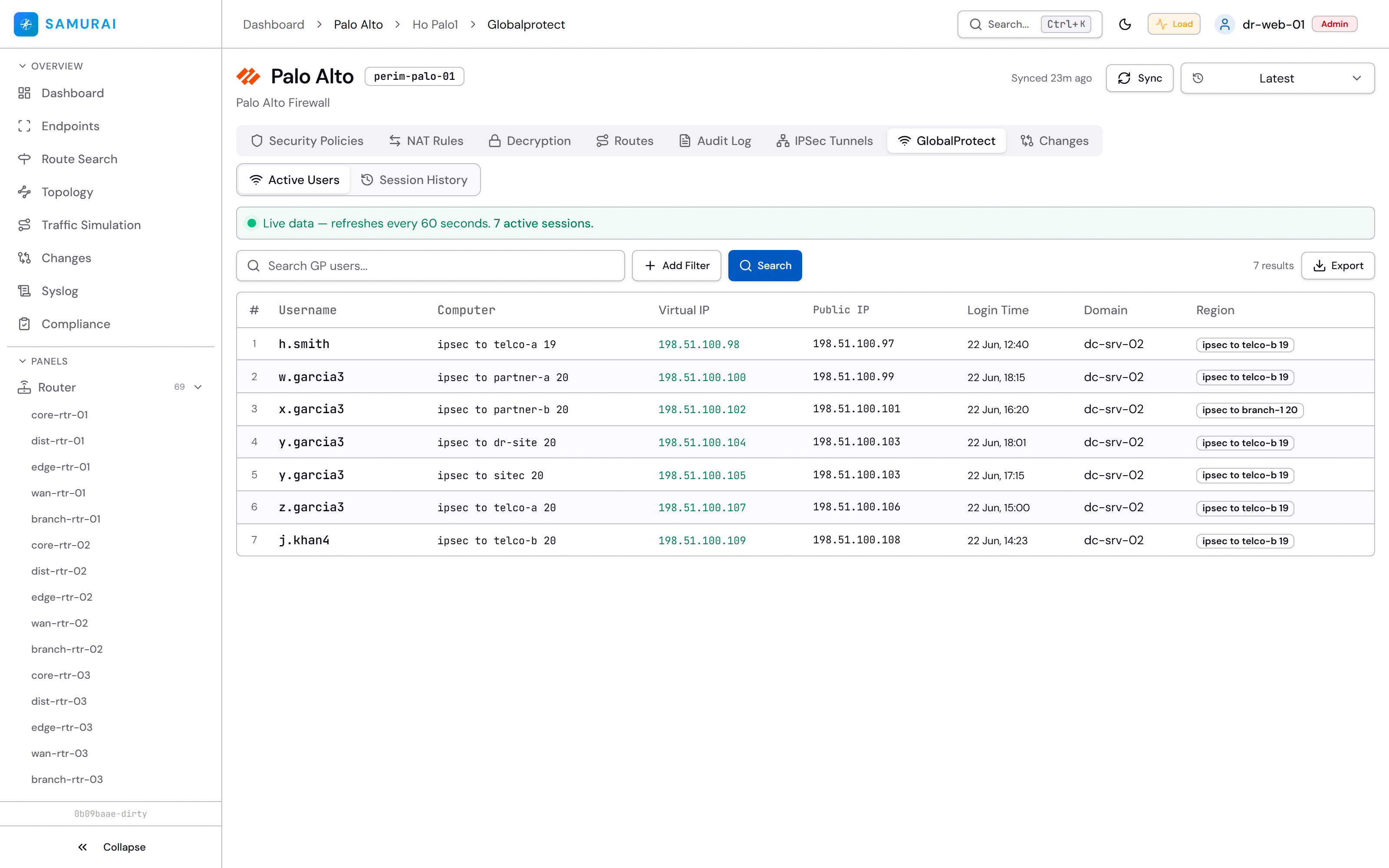Screen dimensions: 1389x868
Task: Open the global Search box
Action: tap(1030, 24)
